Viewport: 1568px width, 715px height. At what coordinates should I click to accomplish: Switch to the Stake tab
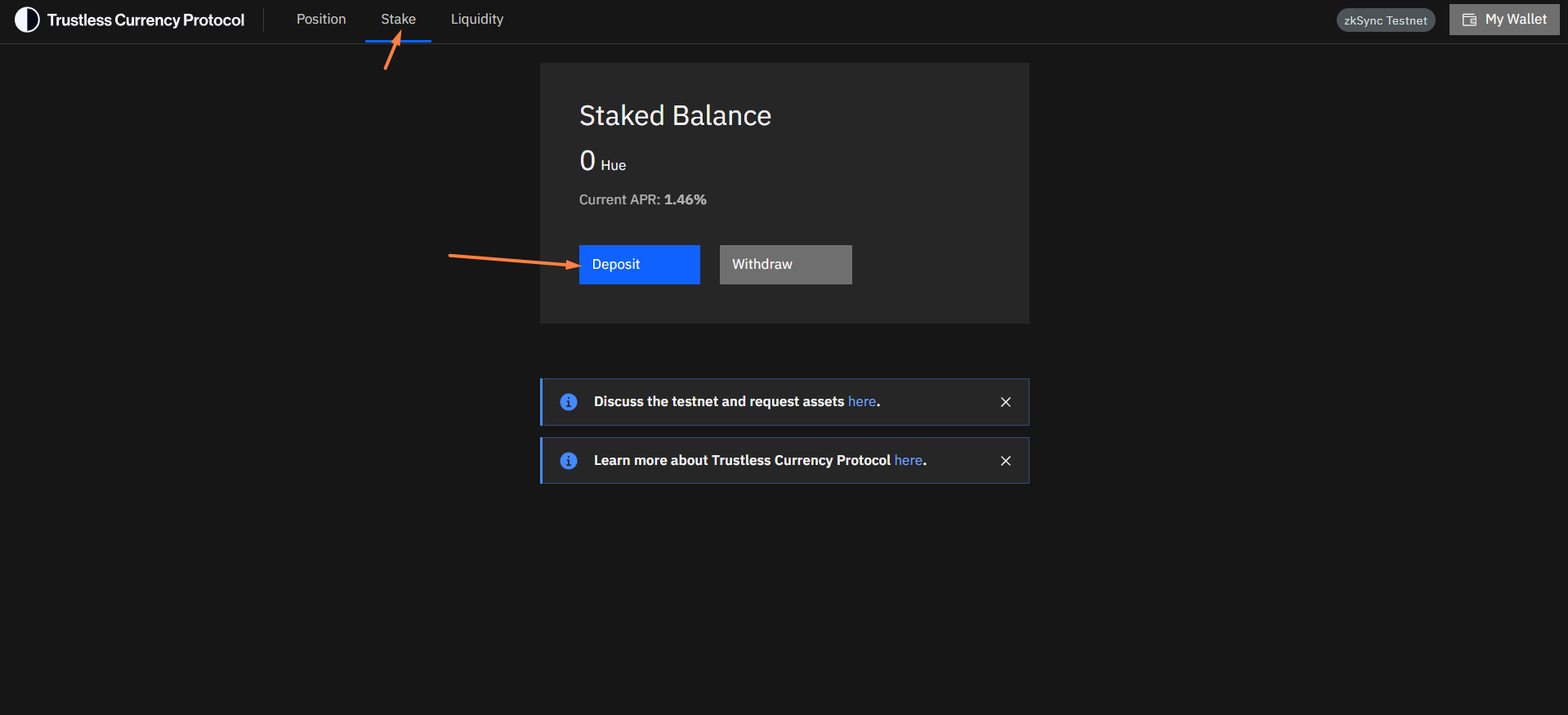tap(398, 20)
